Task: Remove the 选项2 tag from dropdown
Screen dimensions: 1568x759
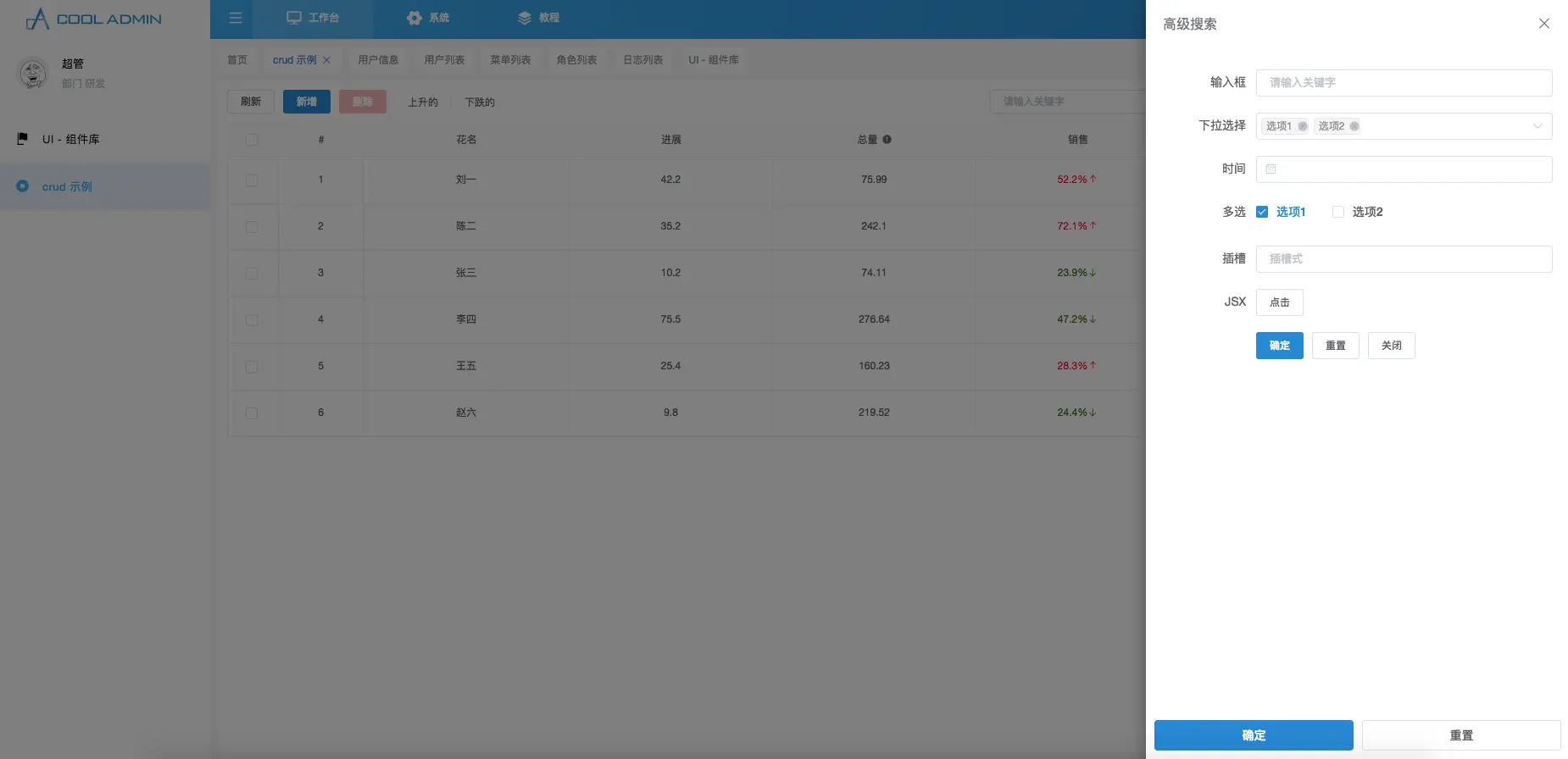Action: [x=1354, y=126]
